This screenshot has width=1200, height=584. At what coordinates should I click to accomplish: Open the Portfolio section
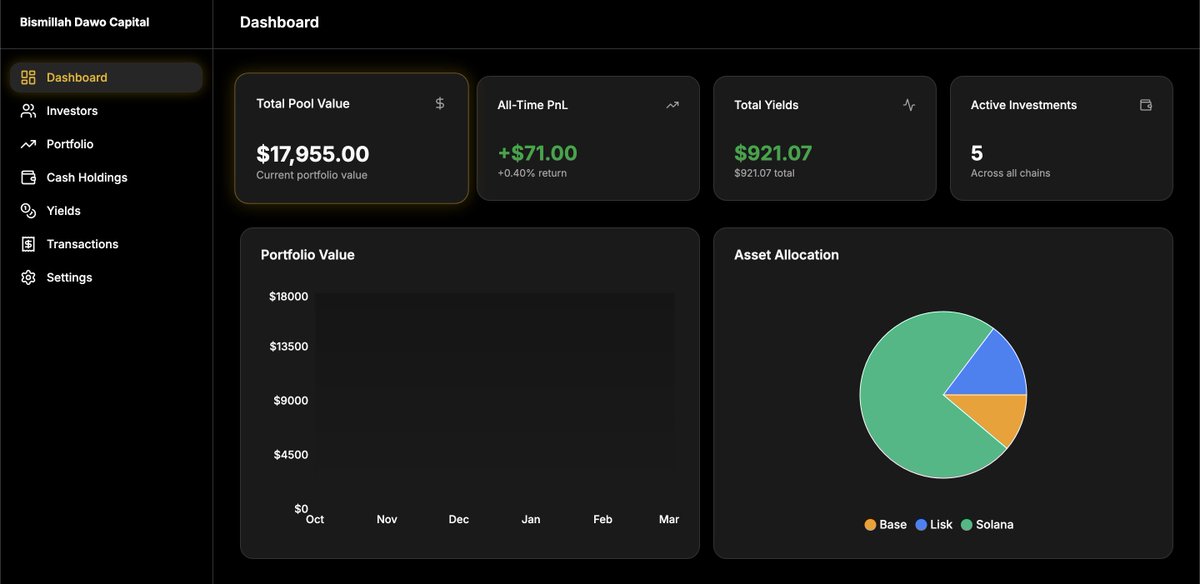(106, 144)
